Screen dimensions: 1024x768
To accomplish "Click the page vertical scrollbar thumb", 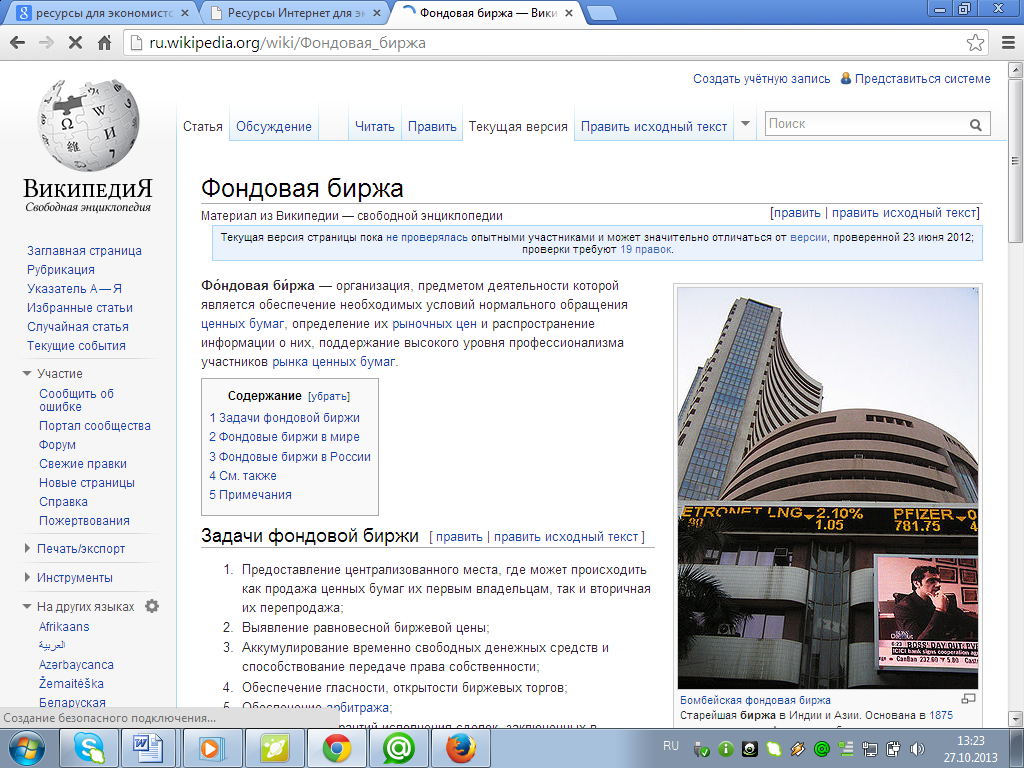I will [x=1015, y=162].
